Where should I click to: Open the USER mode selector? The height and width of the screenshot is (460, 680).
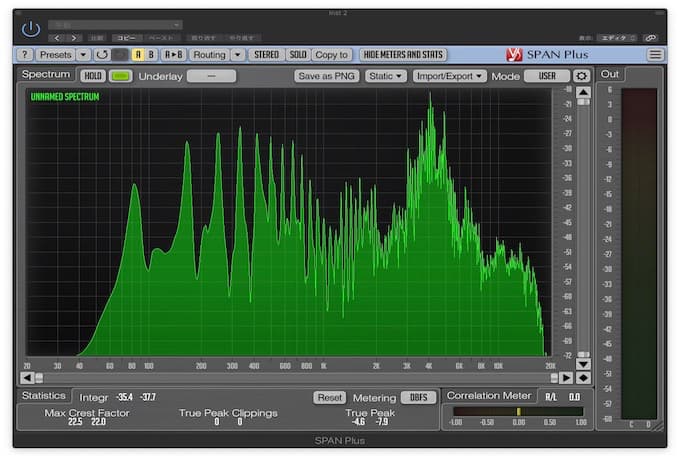[x=547, y=76]
